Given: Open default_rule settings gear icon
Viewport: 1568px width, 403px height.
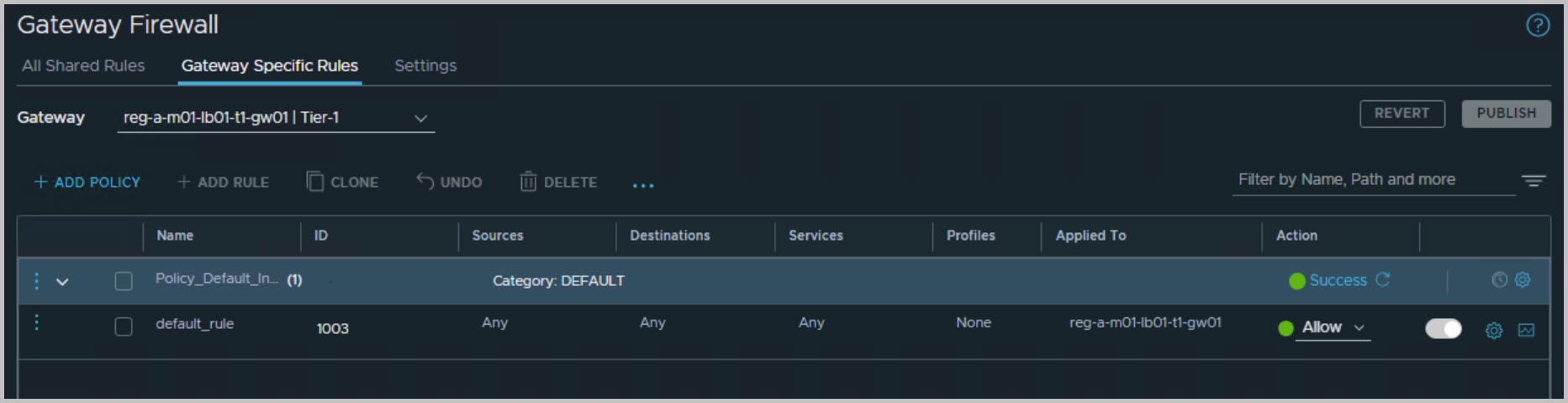Looking at the screenshot, I should pos(1494,331).
